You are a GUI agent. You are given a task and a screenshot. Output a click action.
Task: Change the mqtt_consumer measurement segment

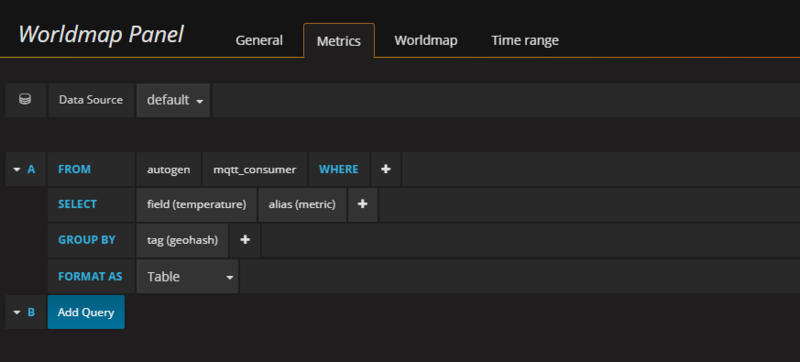[x=255, y=169]
